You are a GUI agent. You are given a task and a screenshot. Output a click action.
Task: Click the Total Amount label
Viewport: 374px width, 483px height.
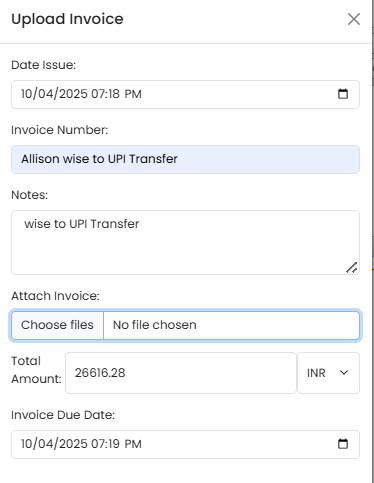[x=36, y=370]
